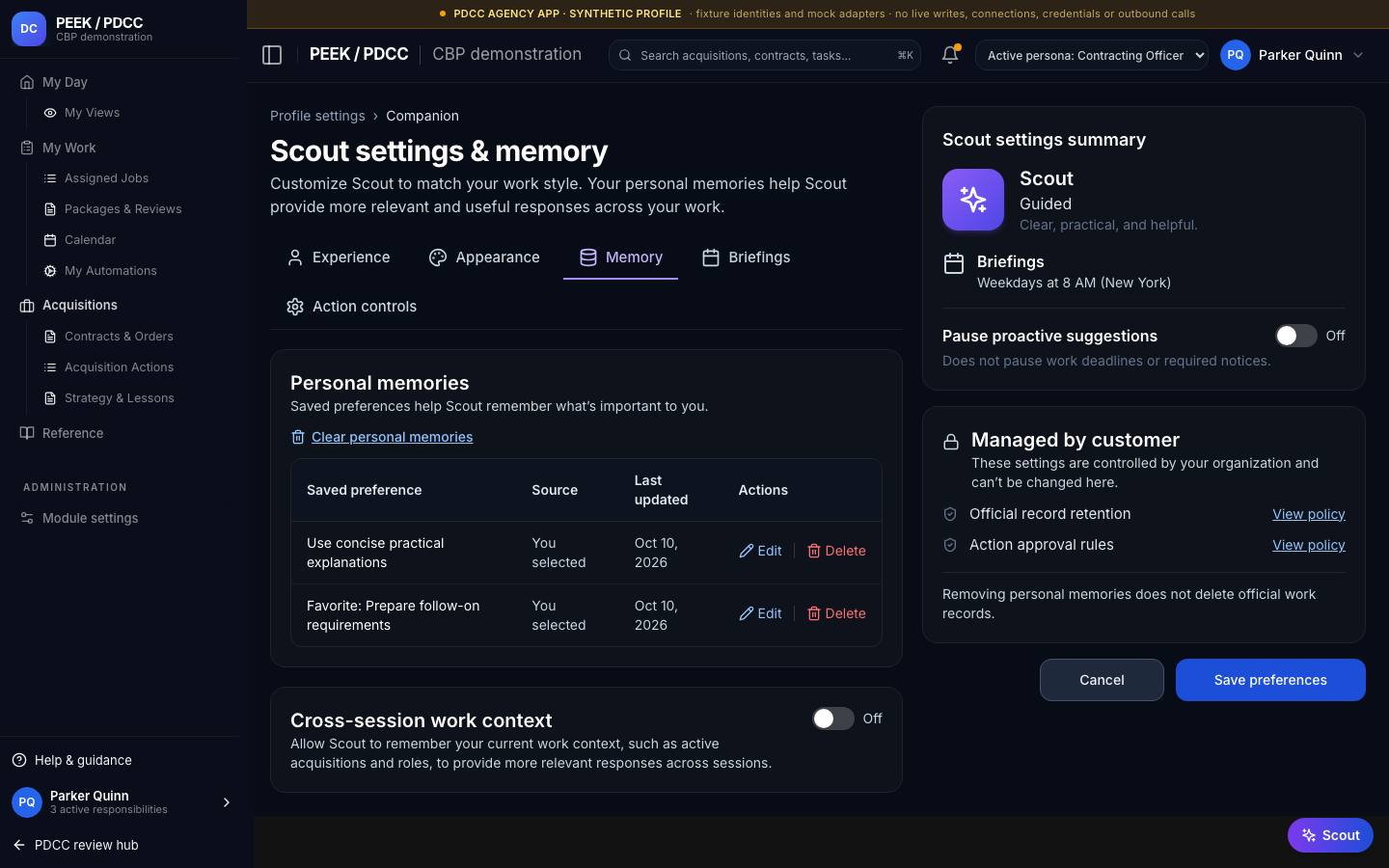
Task: Switch to the Experience tab
Action: pos(339,258)
